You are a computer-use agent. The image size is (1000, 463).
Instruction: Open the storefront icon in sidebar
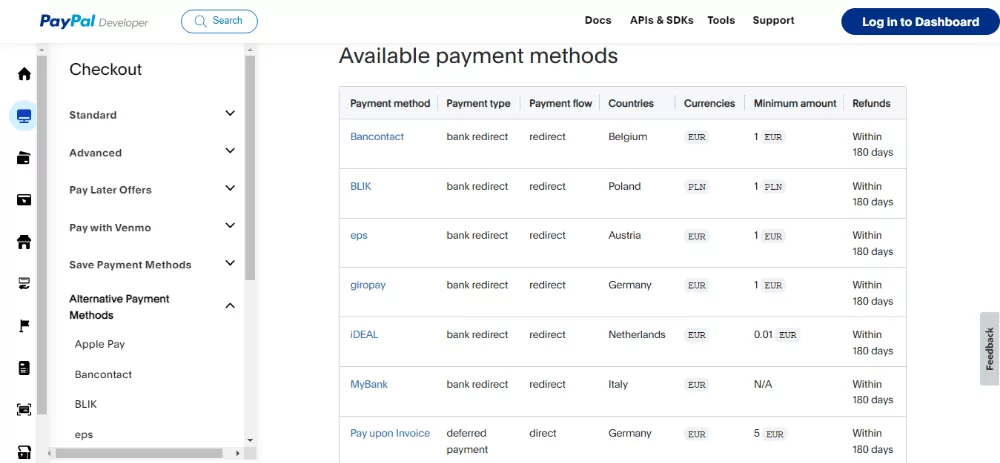[x=24, y=242]
